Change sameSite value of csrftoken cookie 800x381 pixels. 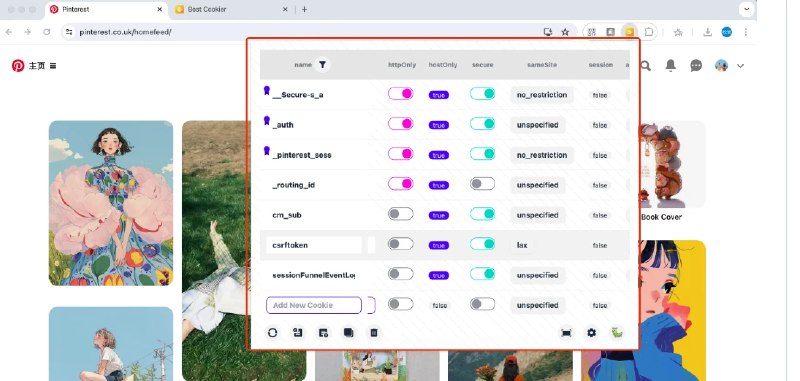click(x=521, y=245)
